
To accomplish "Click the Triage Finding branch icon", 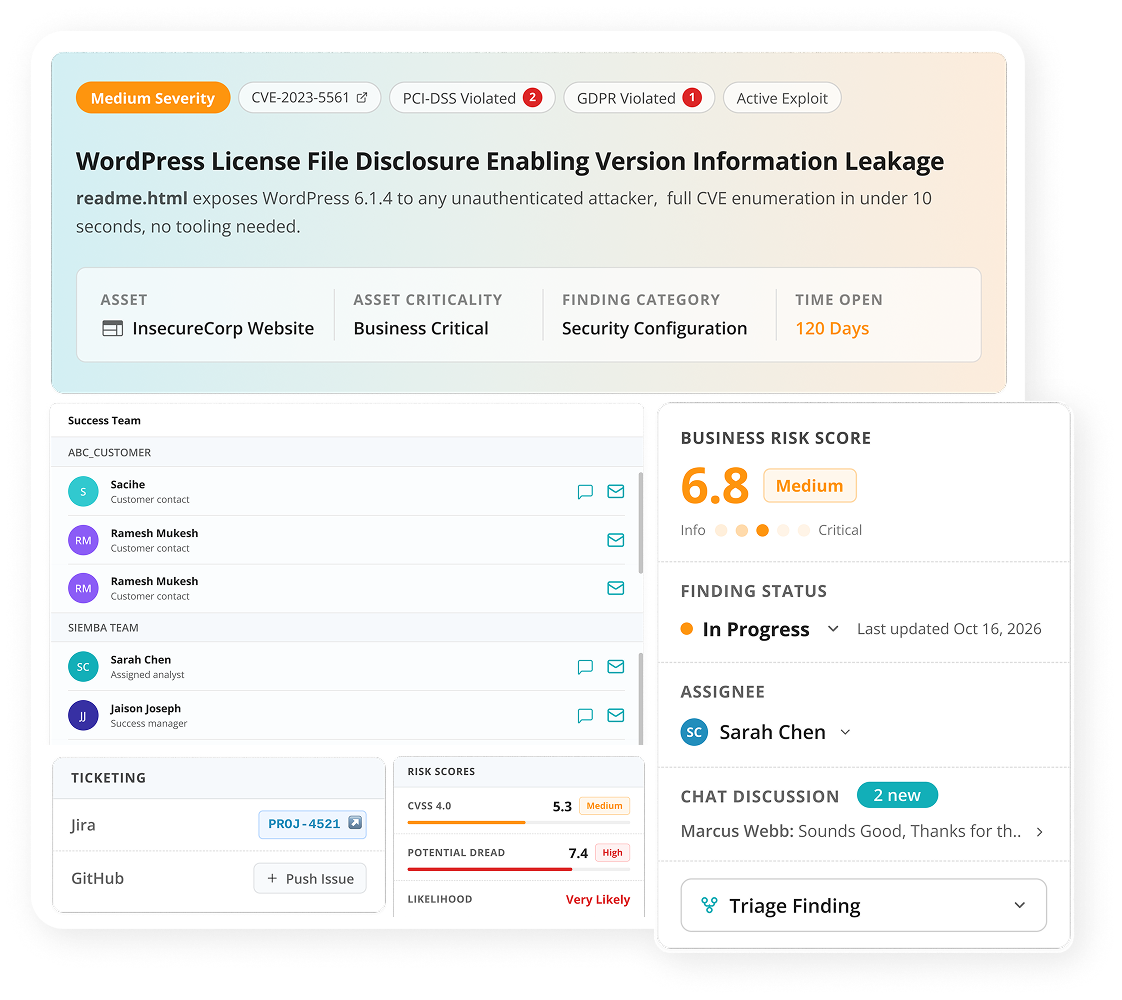I will click(x=709, y=906).
